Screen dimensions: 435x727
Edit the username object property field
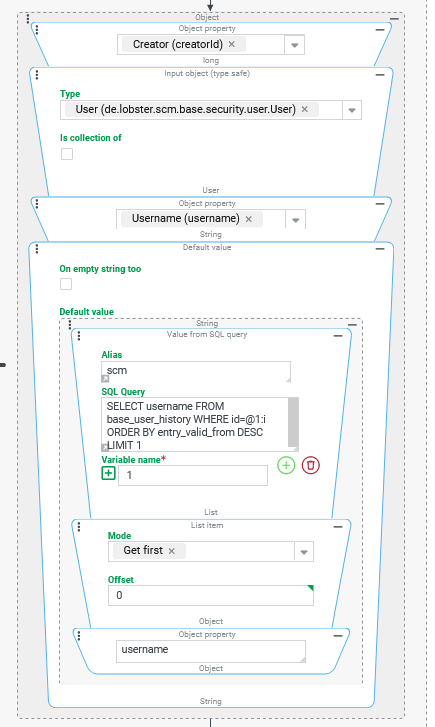pyautogui.click(x=211, y=651)
